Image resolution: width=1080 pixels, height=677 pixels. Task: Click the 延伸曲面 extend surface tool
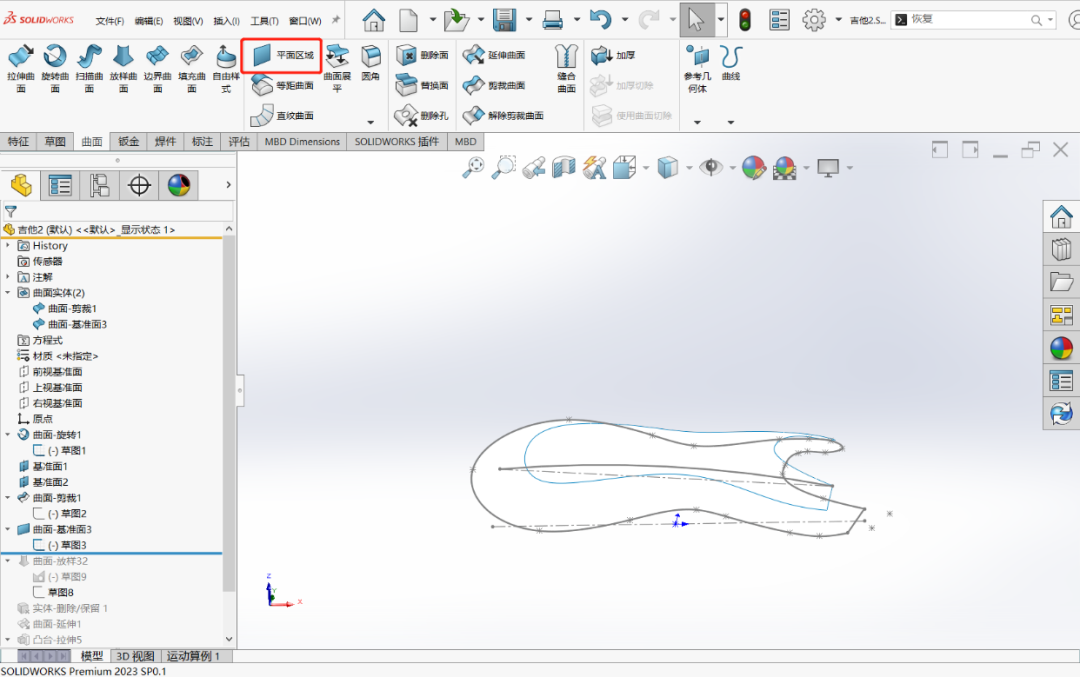[x=495, y=55]
